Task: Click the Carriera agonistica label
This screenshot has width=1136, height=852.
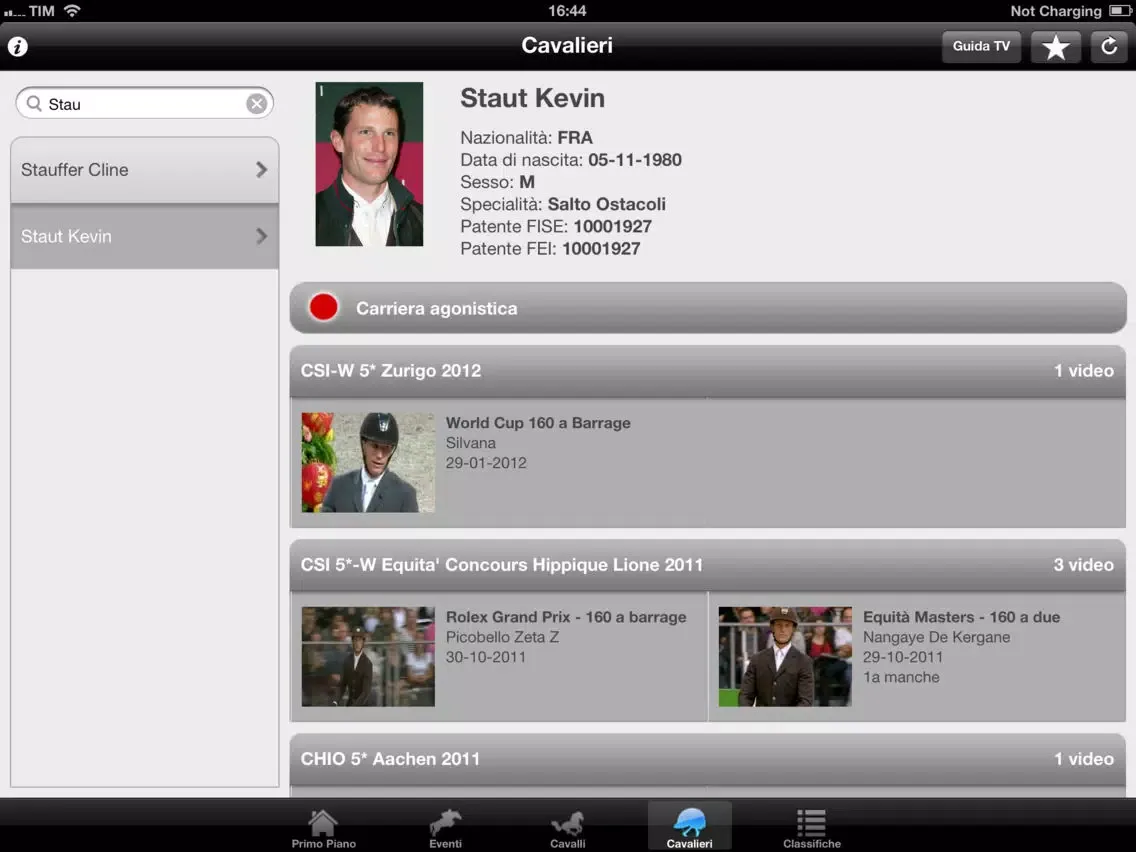Action: pyautogui.click(x=436, y=309)
